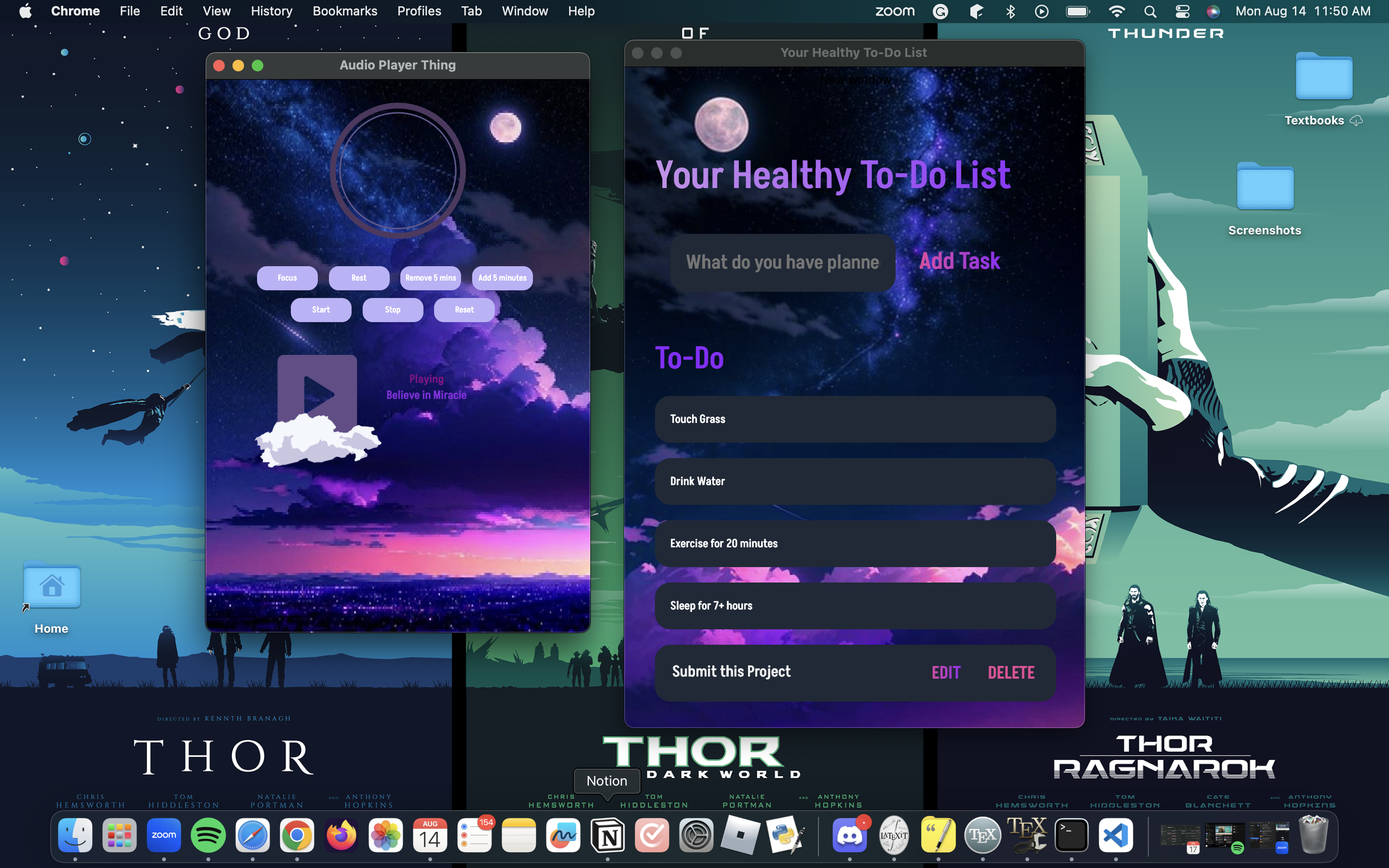Click the Add Task link

point(959,261)
